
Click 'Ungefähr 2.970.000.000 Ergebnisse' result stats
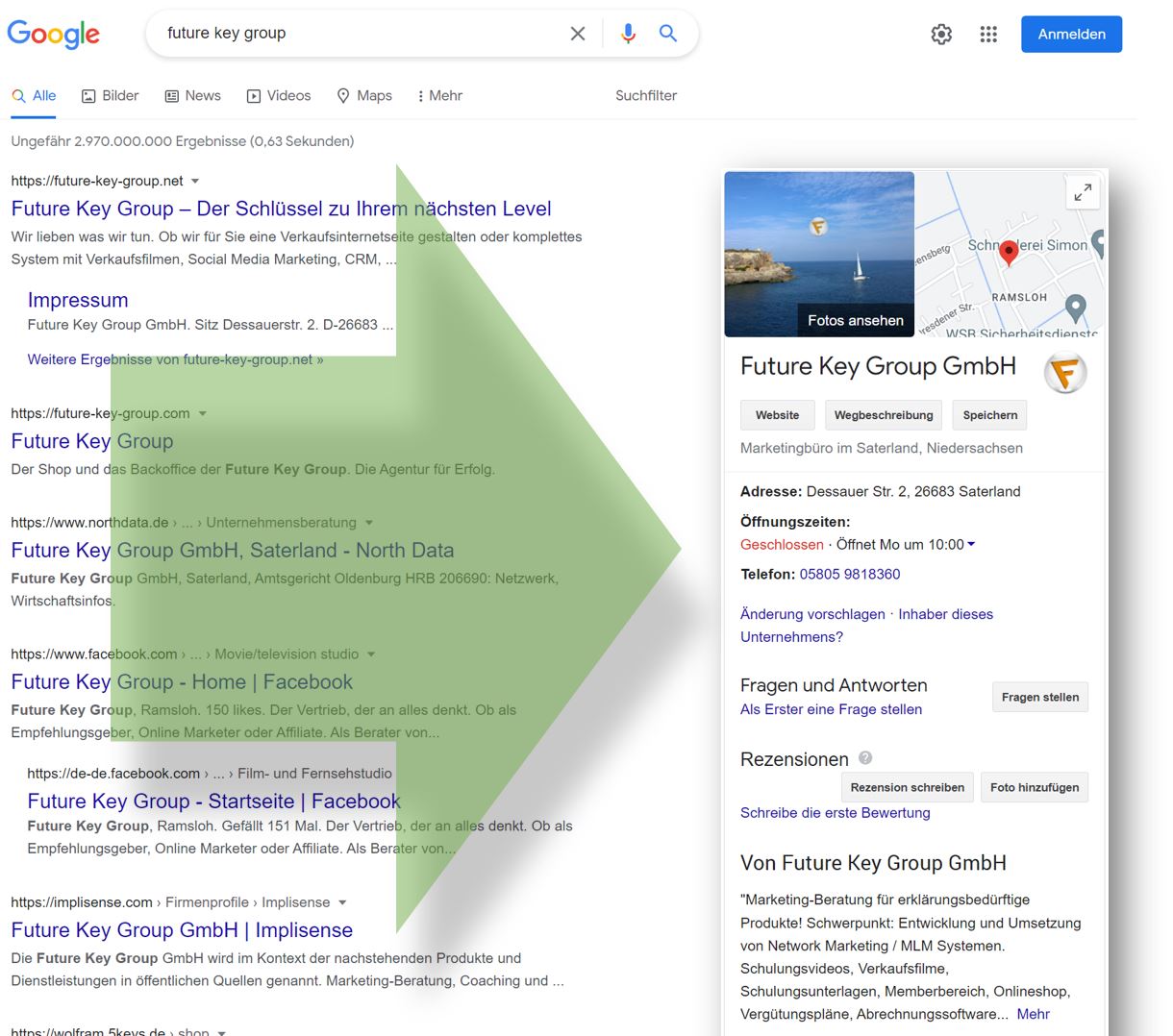coord(183,141)
